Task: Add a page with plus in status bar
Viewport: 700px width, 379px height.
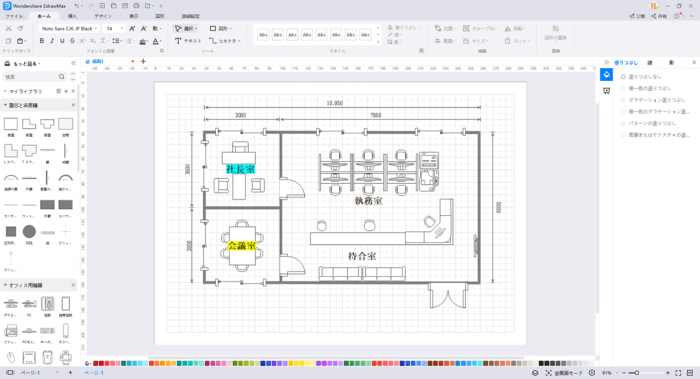Action: point(70,373)
